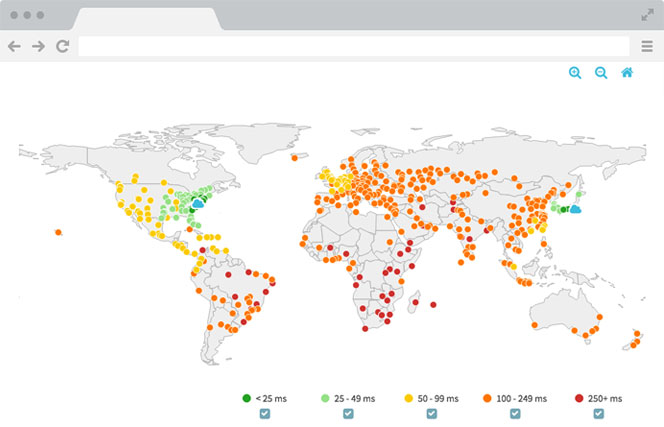
Task: Open the browser hamburger menu
Action: point(647,46)
